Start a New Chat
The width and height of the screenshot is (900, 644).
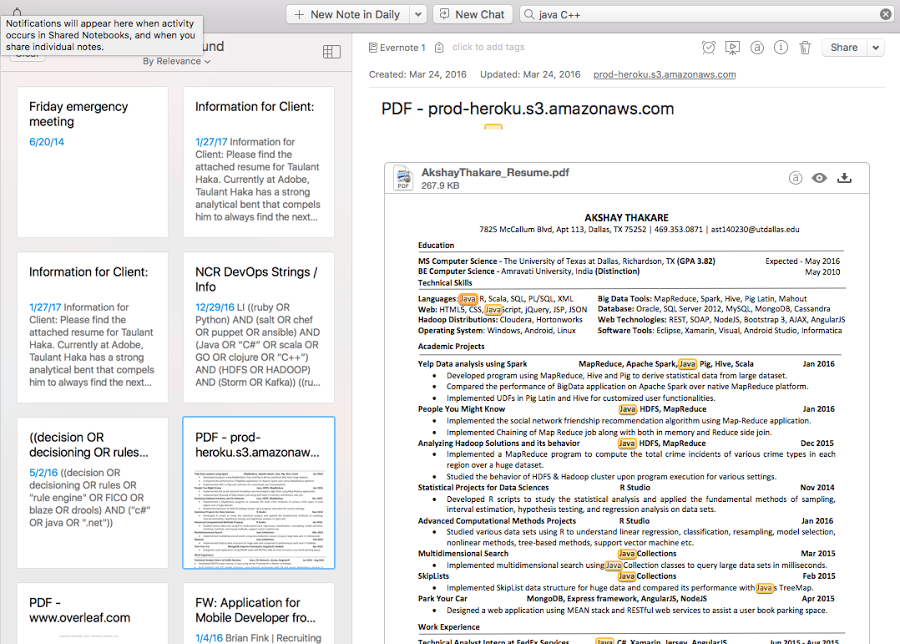point(472,14)
